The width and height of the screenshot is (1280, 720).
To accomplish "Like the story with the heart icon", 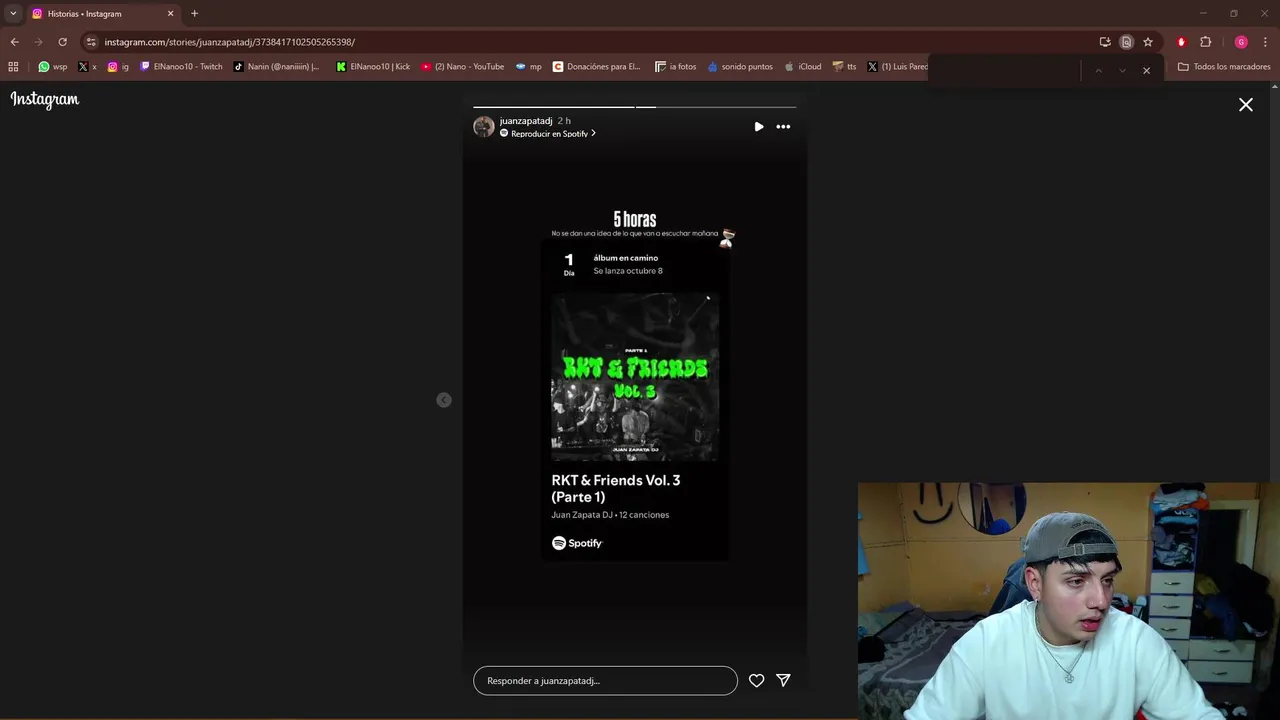I will click(x=757, y=680).
